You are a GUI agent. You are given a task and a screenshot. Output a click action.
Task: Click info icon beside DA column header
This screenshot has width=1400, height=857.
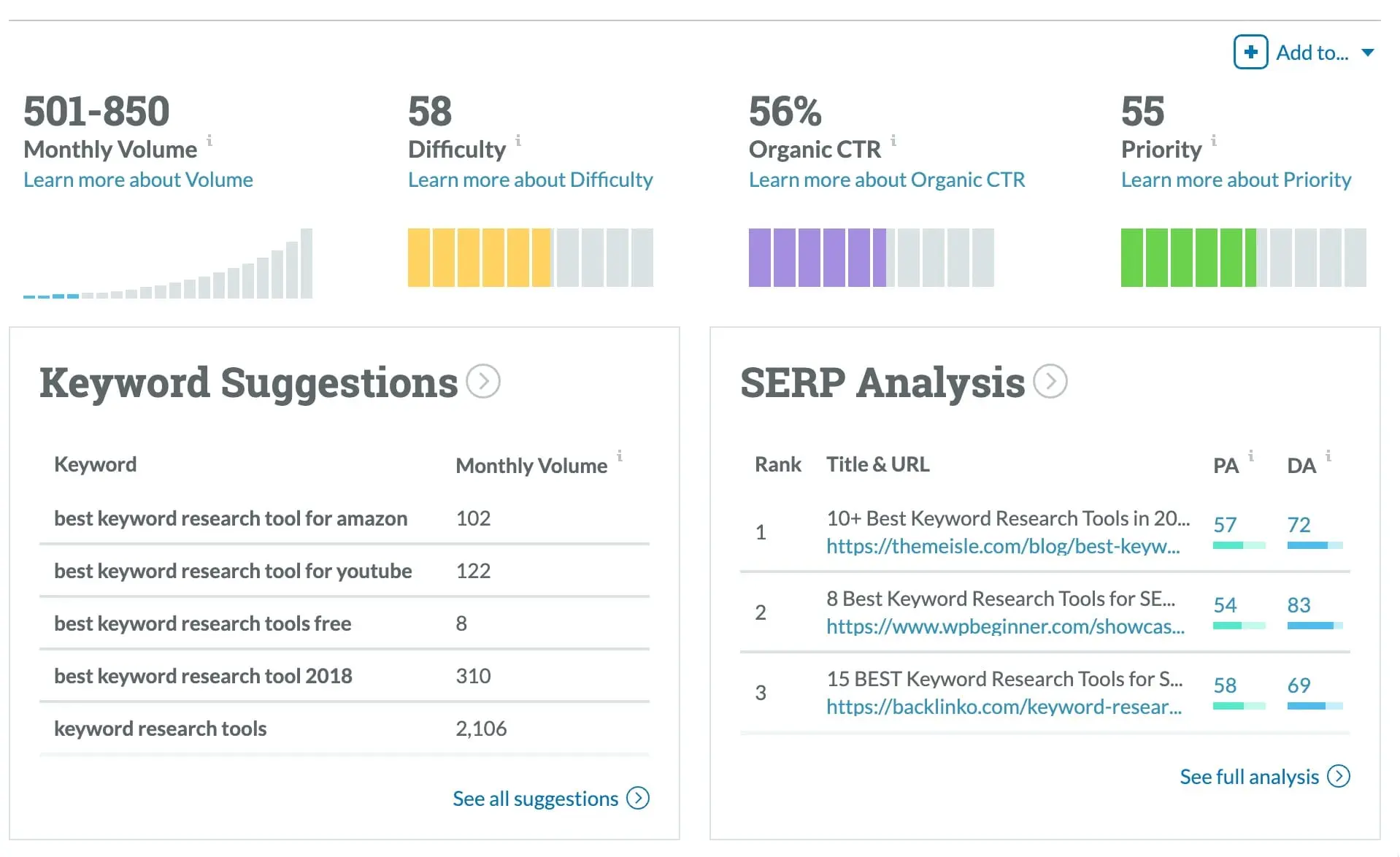[1328, 456]
